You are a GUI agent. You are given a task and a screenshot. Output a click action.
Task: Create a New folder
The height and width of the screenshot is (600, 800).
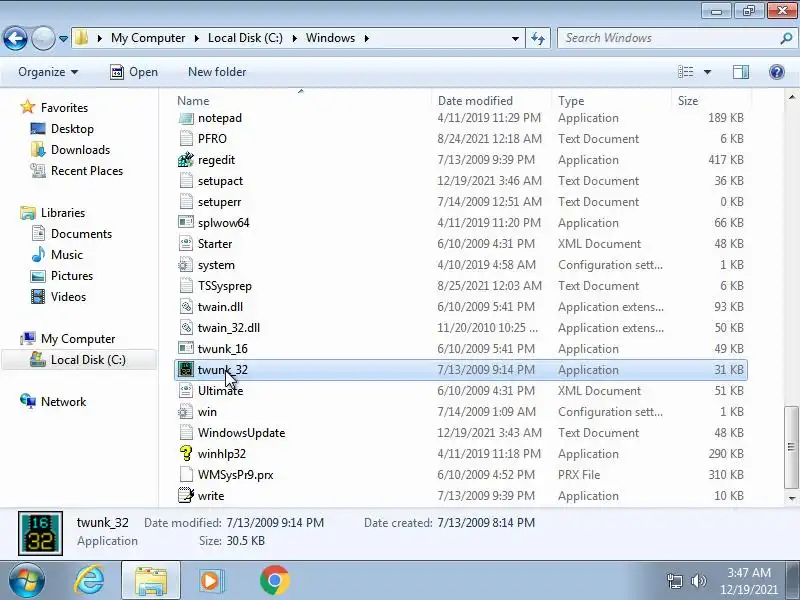point(217,72)
